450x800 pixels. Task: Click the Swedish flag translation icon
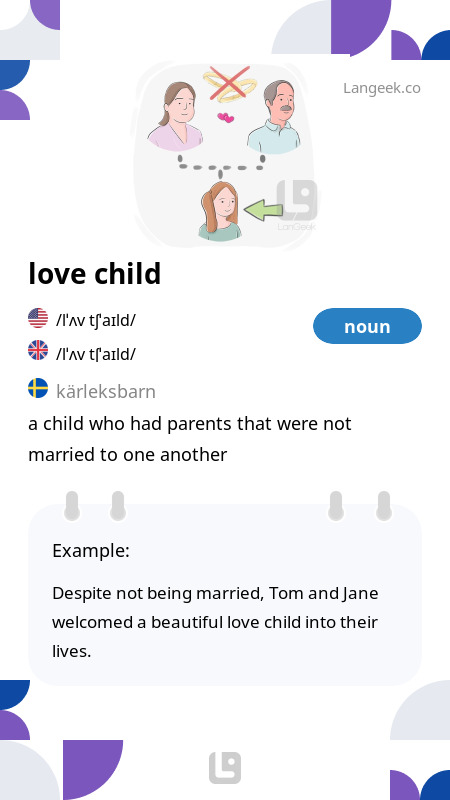38,388
